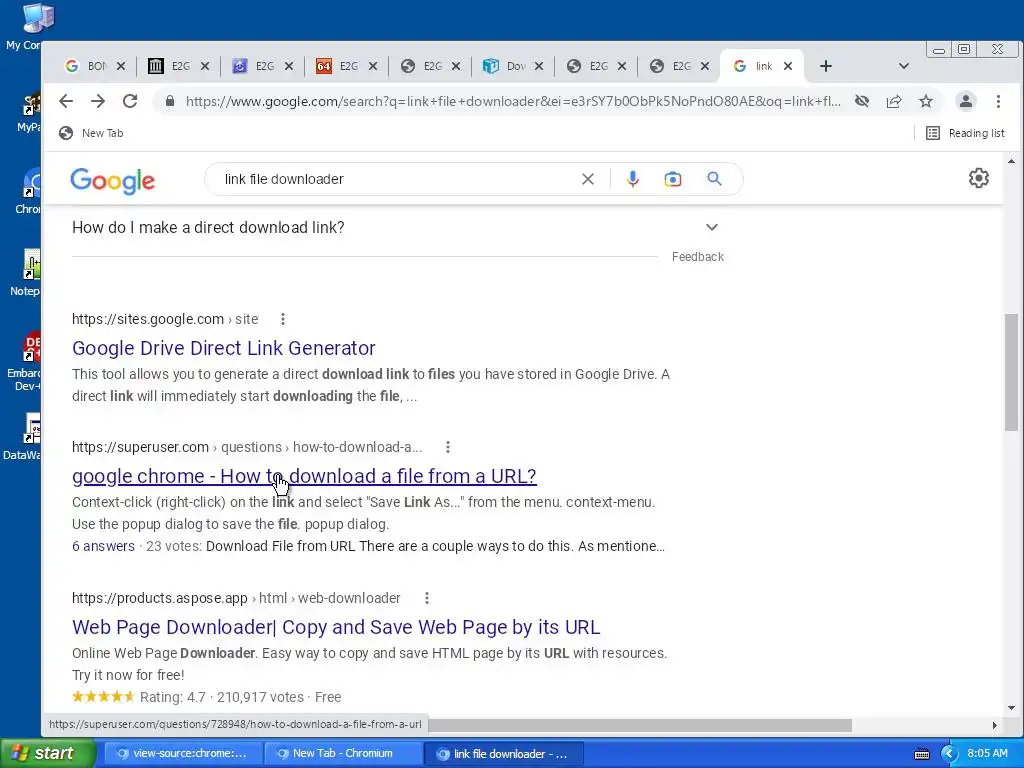
Task: Click the vertical scrollbar thumb
Action: 1011,372
